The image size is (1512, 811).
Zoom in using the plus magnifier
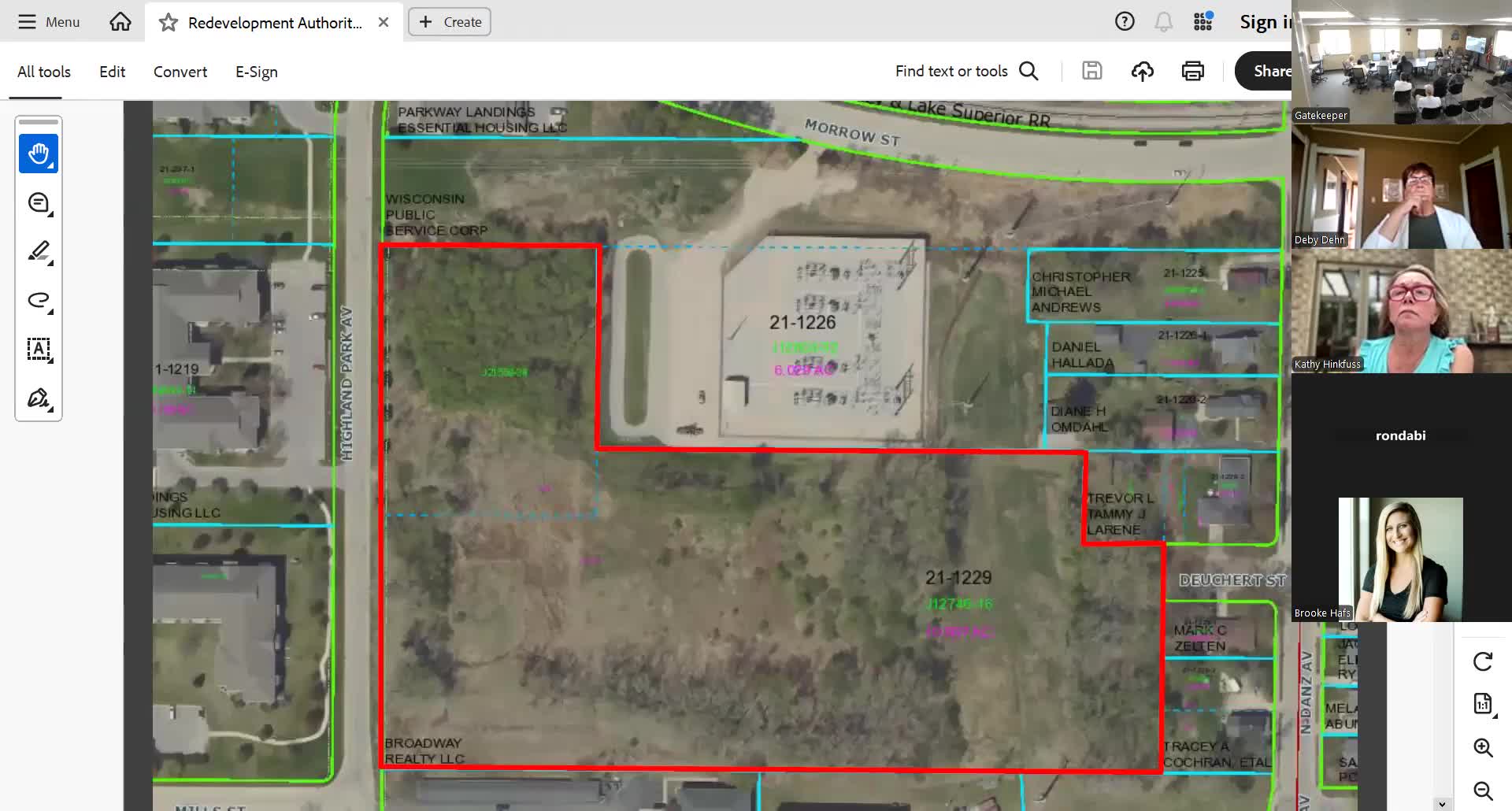(x=1483, y=747)
